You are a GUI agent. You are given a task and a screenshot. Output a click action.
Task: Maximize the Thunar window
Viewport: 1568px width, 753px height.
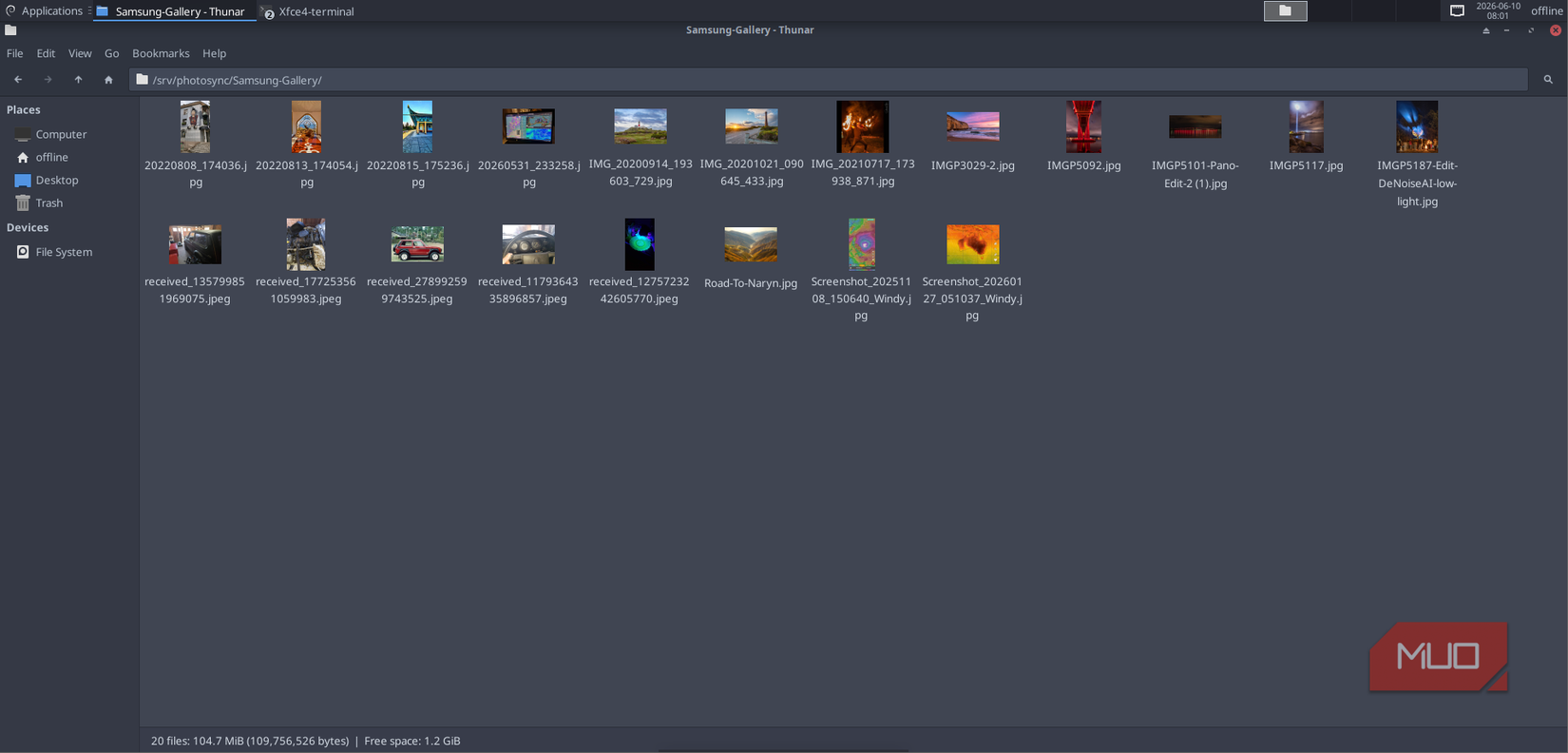(x=1531, y=30)
